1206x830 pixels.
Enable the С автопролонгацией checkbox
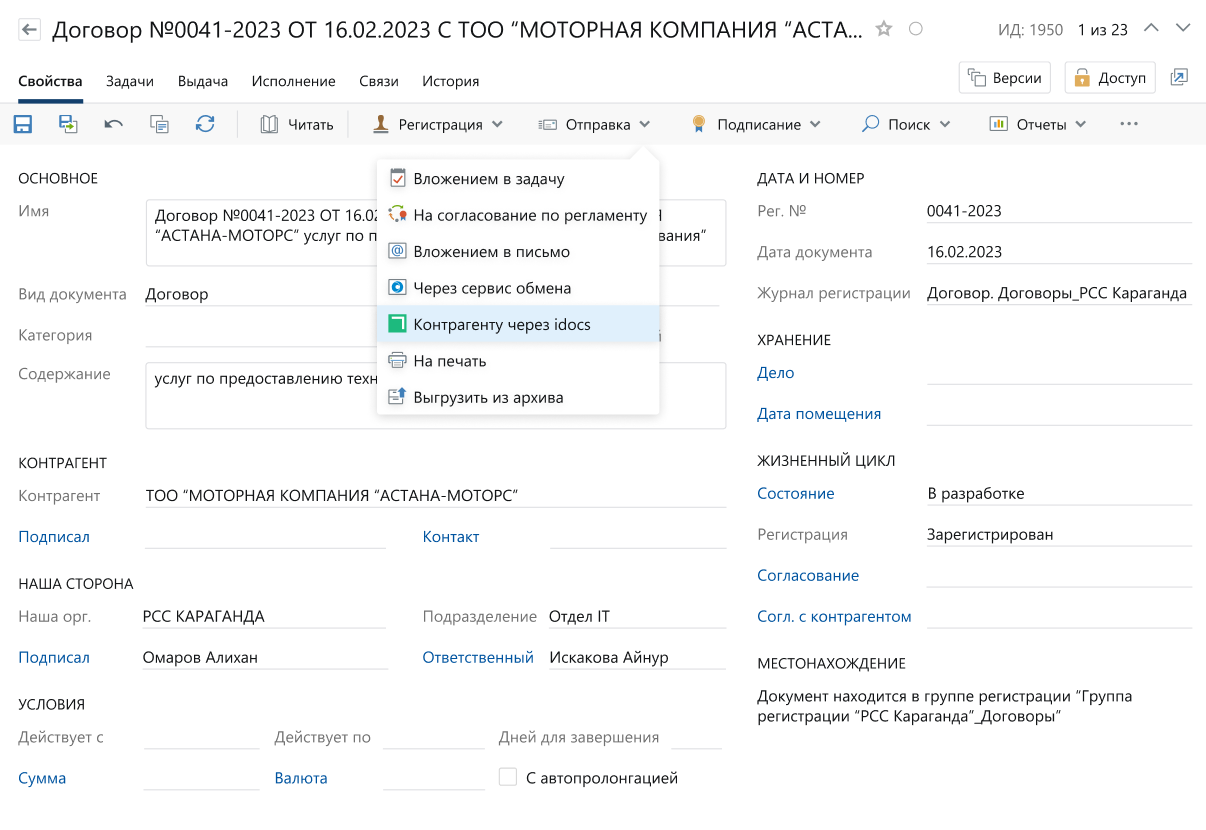pyautogui.click(x=506, y=777)
